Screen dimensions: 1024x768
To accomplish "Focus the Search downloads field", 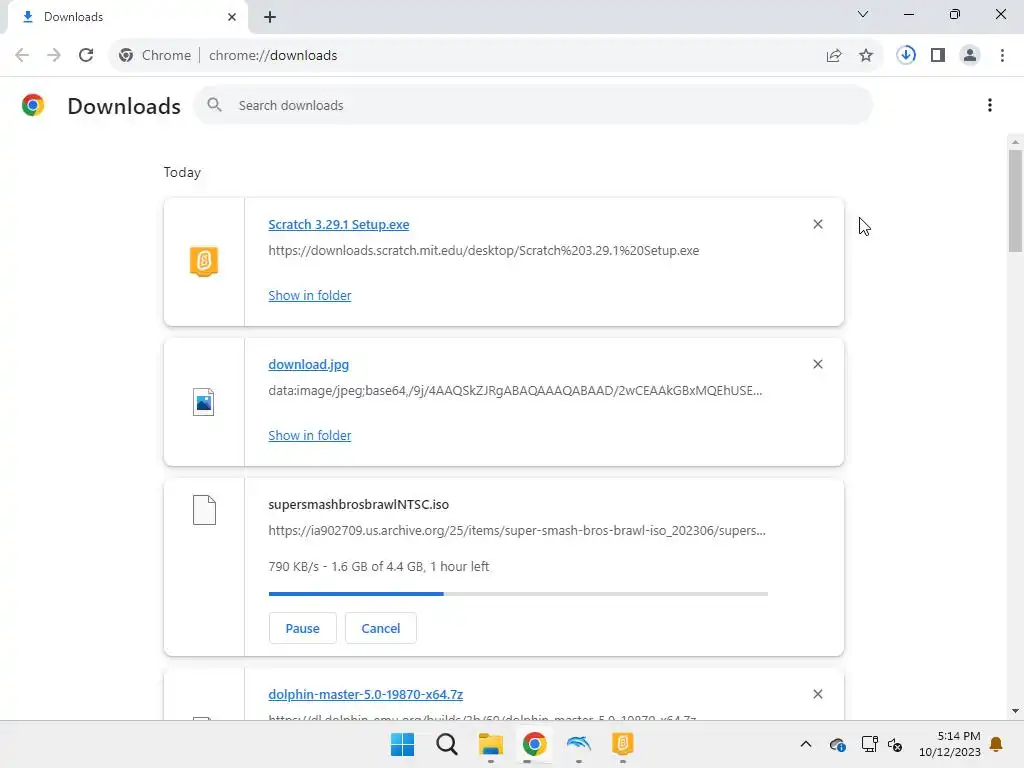I will point(533,105).
